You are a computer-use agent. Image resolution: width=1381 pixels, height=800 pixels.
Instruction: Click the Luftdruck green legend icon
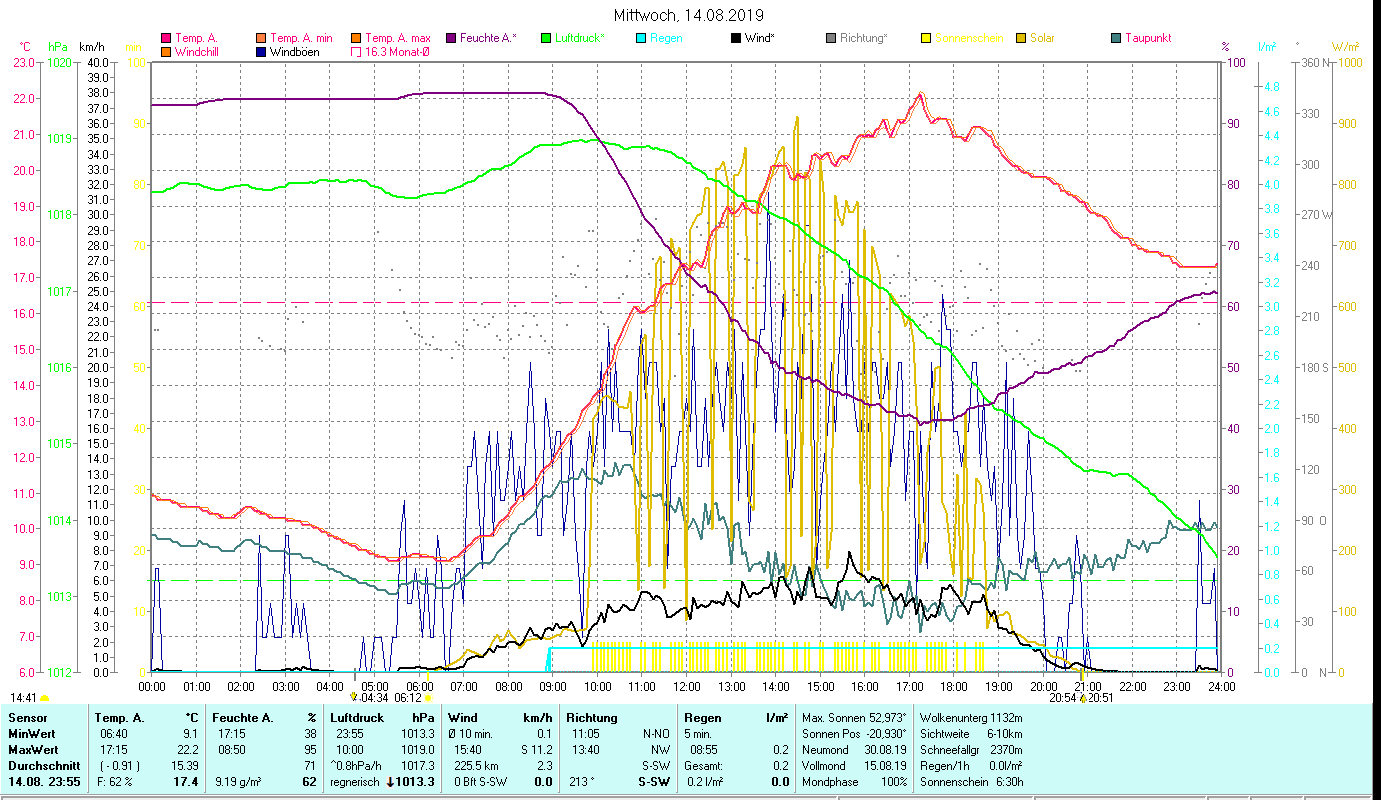[546, 38]
